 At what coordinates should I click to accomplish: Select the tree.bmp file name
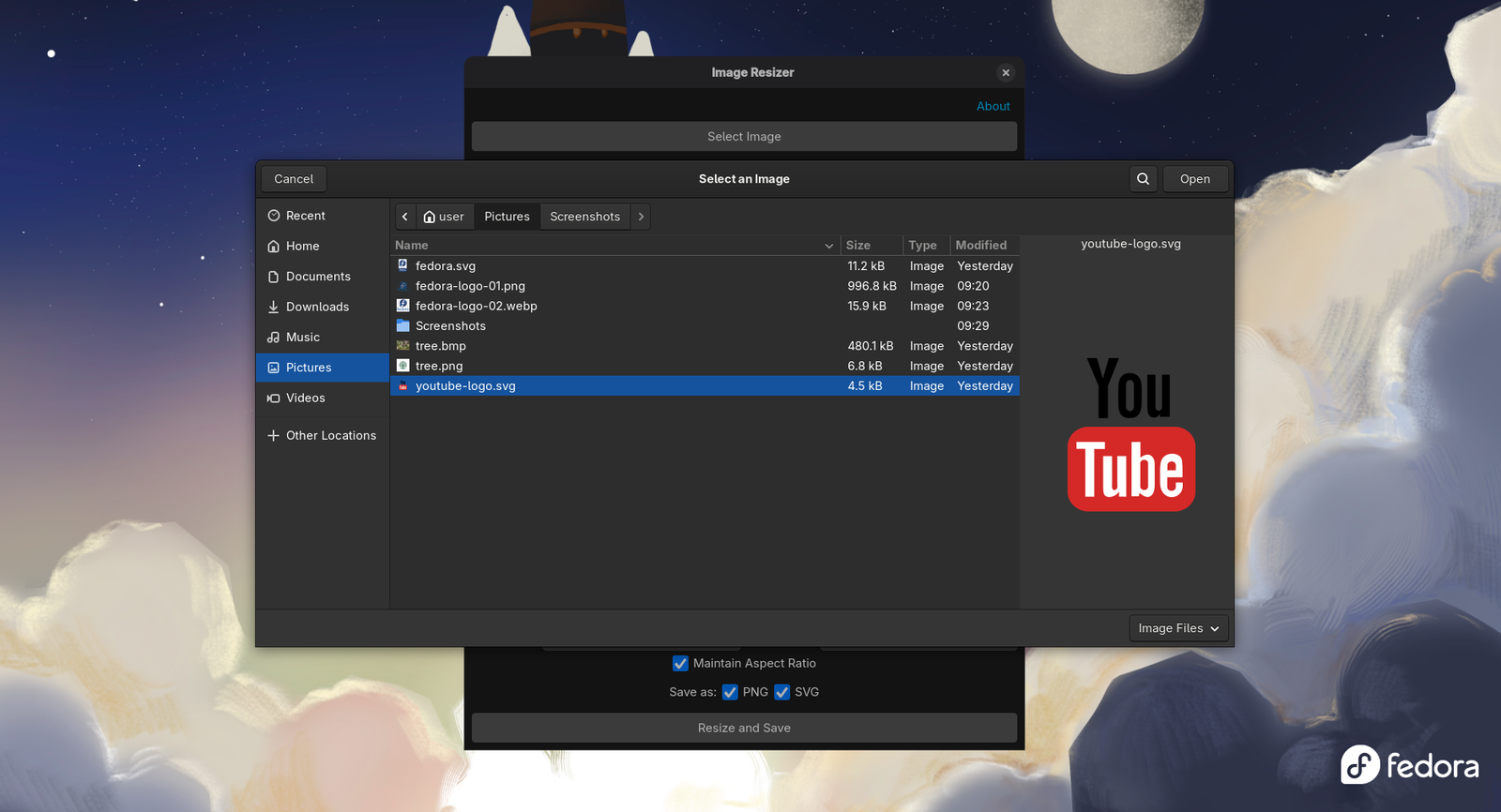[x=440, y=346]
